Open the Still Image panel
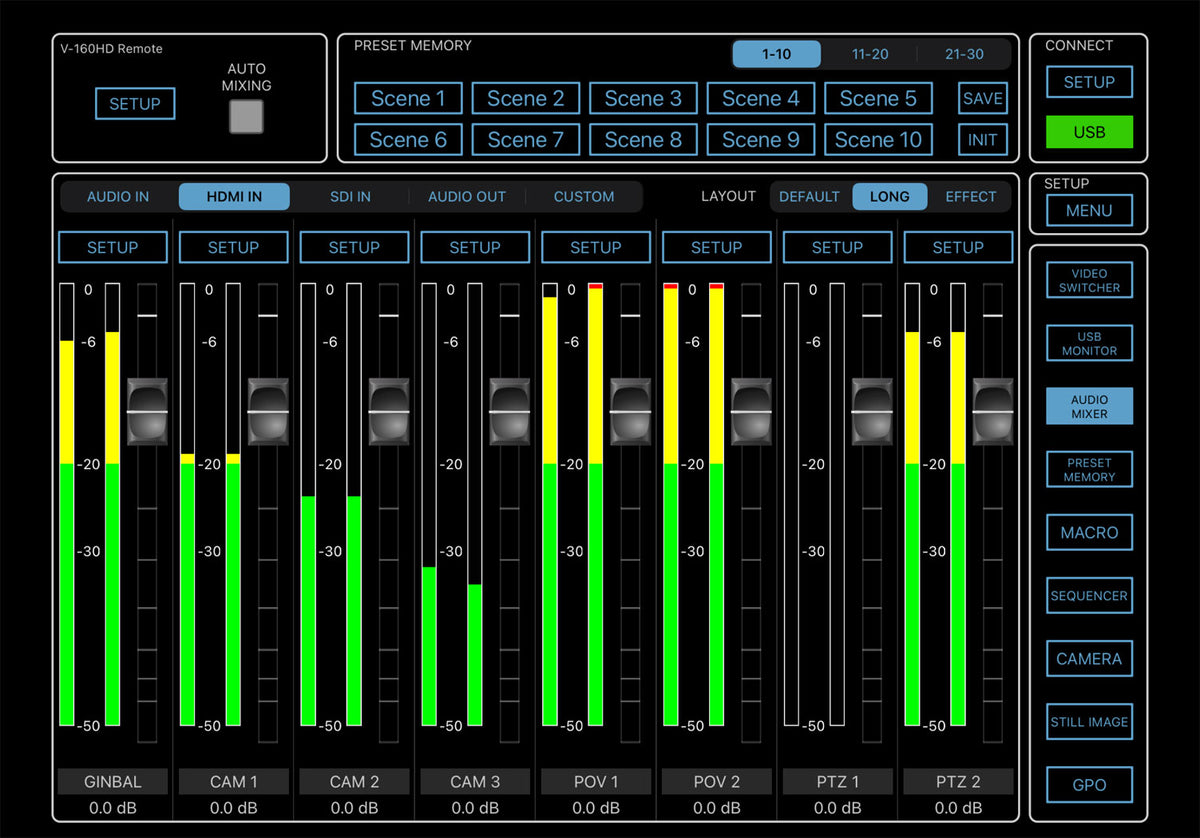Screen dimensions: 1200x838 point(1089,721)
